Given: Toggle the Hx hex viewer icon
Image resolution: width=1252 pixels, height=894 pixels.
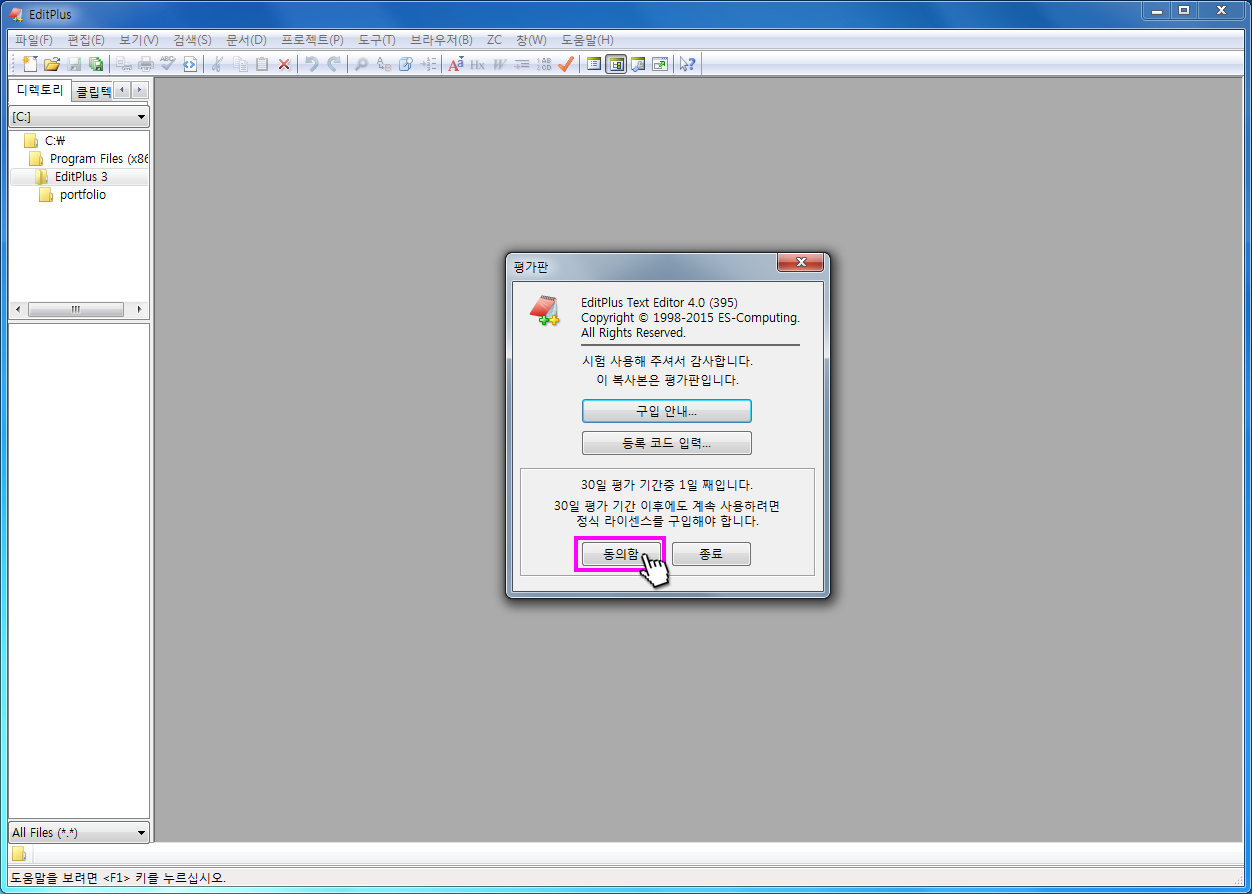Looking at the screenshot, I should (478, 64).
